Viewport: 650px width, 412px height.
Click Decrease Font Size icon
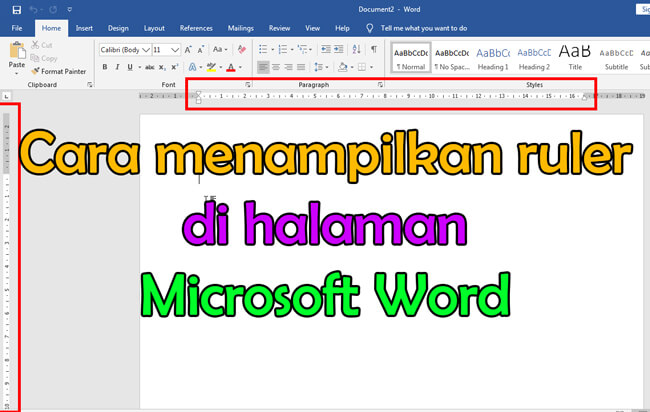201,50
